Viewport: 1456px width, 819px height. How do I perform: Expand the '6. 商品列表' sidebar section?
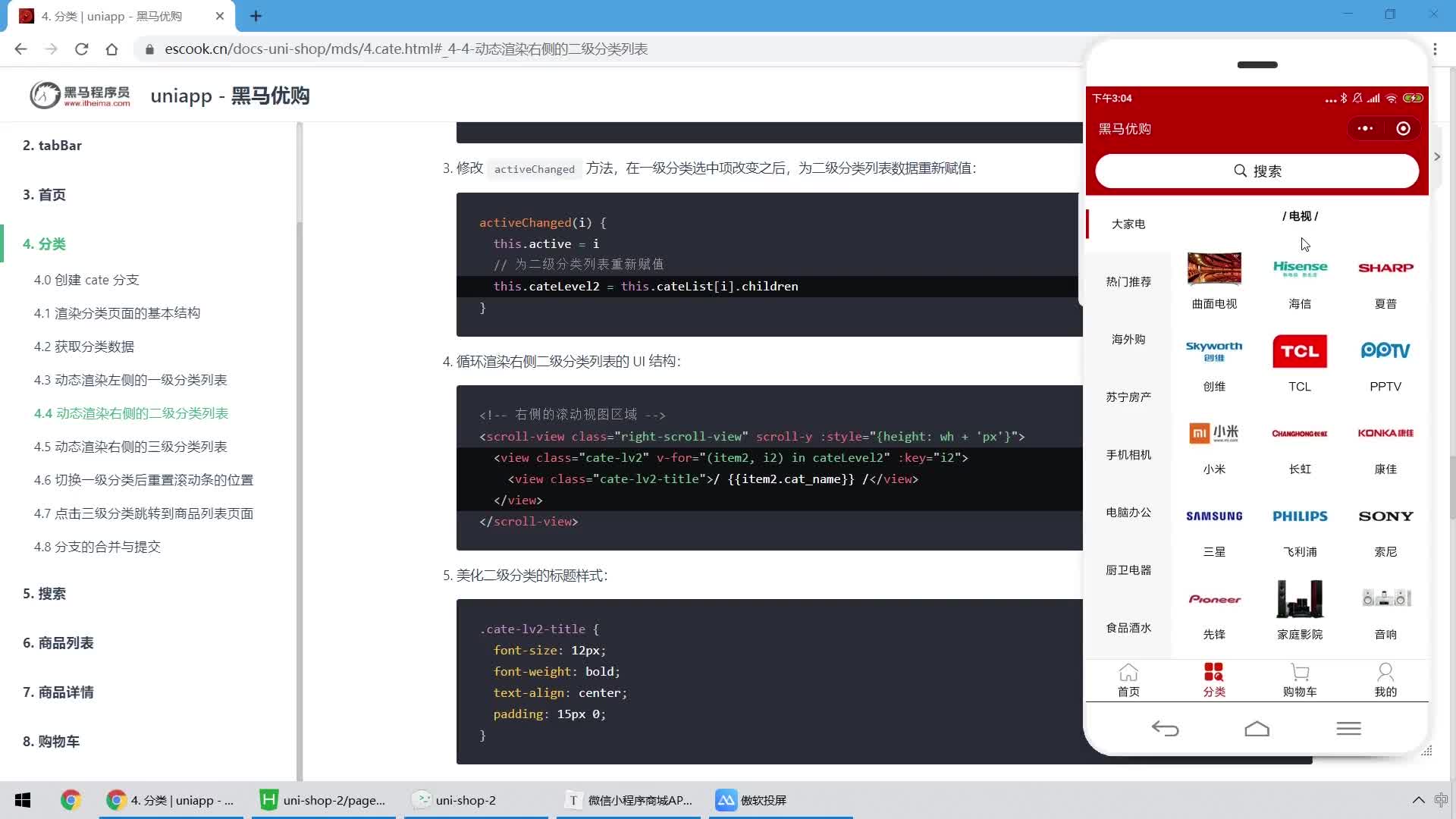(x=58, y=643)
